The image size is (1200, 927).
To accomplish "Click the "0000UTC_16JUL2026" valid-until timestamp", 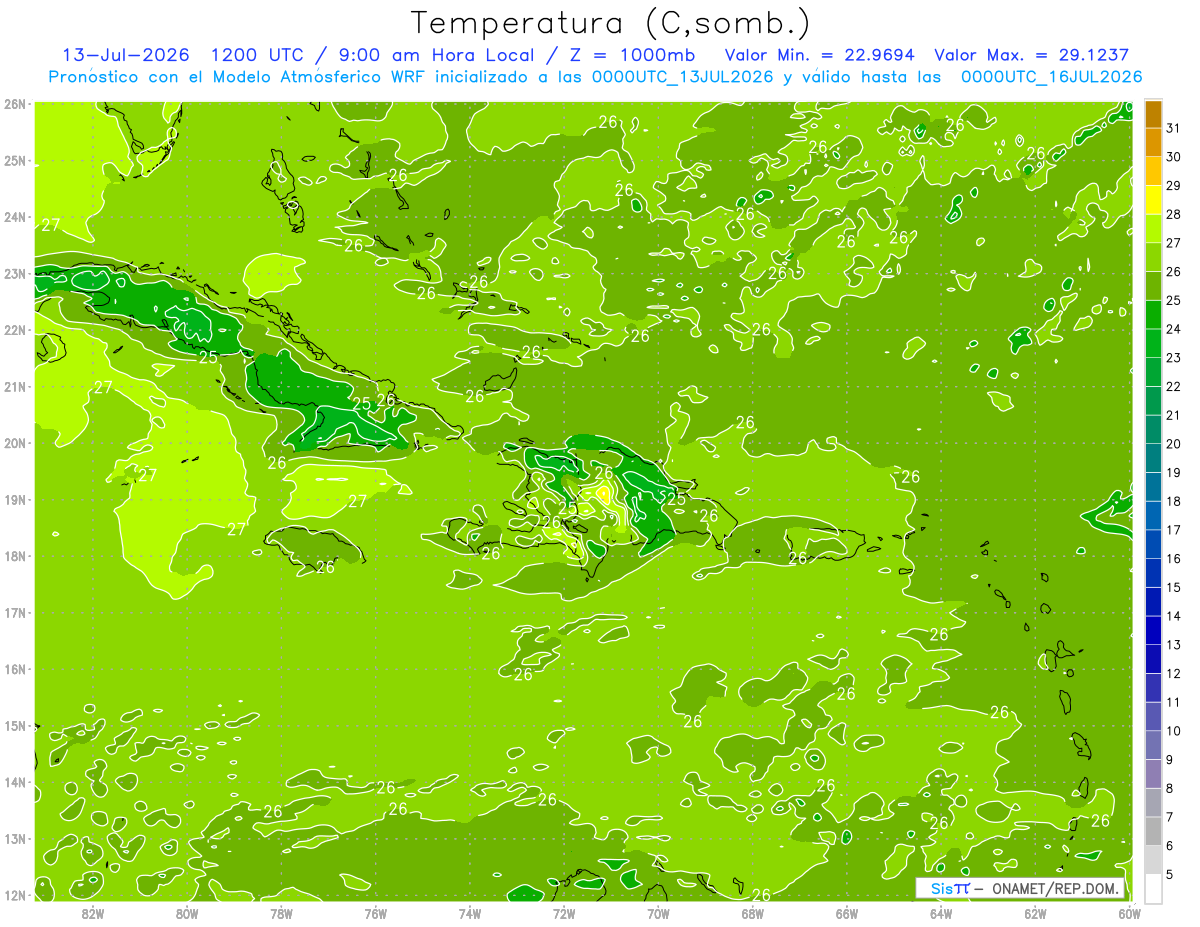I will tap(1051, 77).
